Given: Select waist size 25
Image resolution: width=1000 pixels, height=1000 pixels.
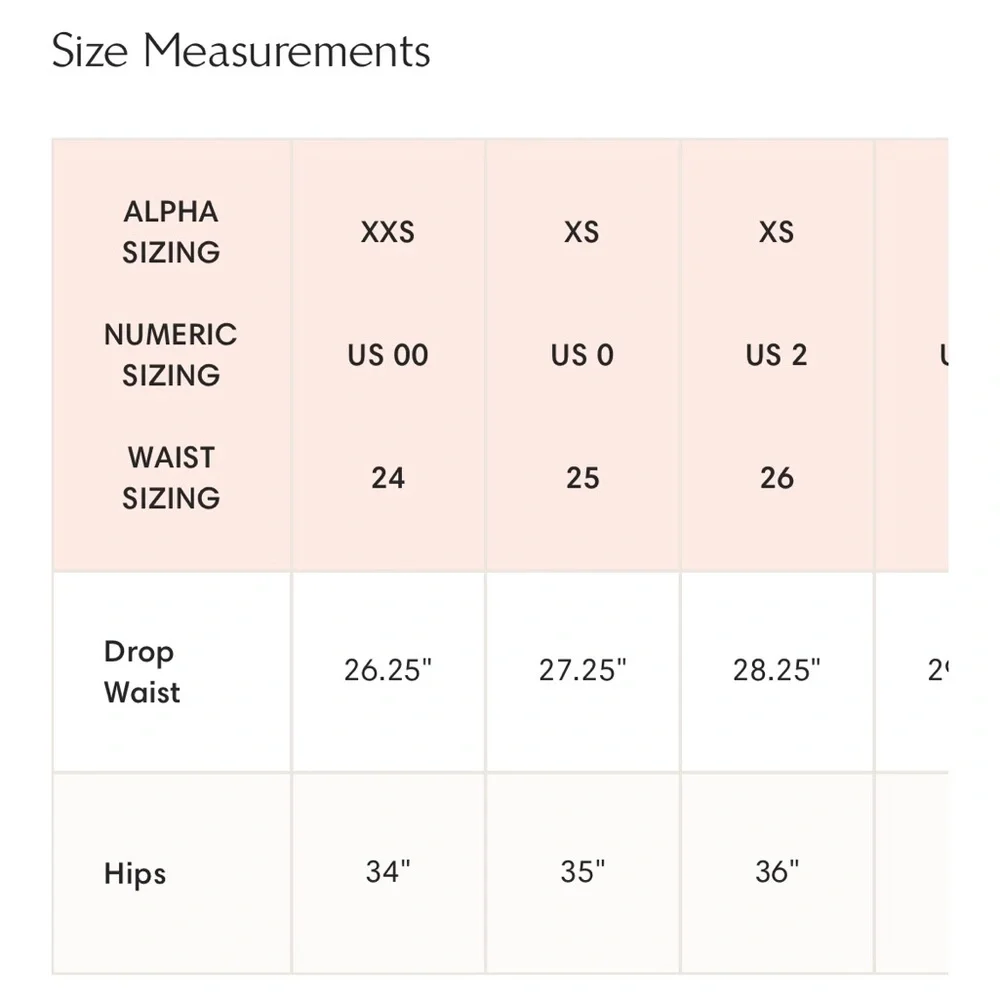Looking at the screenshot, I should 582,478.
